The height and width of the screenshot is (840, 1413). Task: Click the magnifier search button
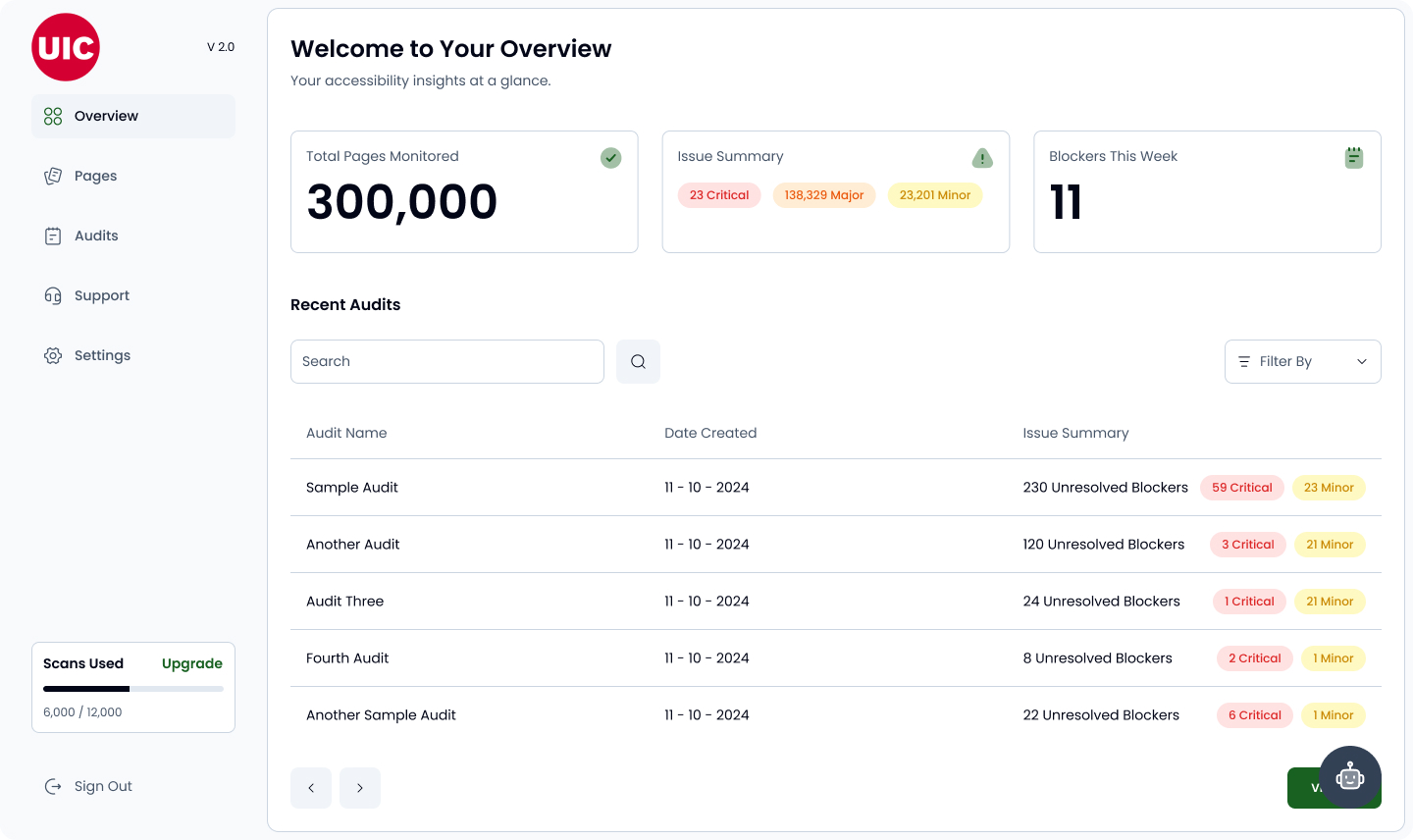pyautogui.click(x=638, y=361)
